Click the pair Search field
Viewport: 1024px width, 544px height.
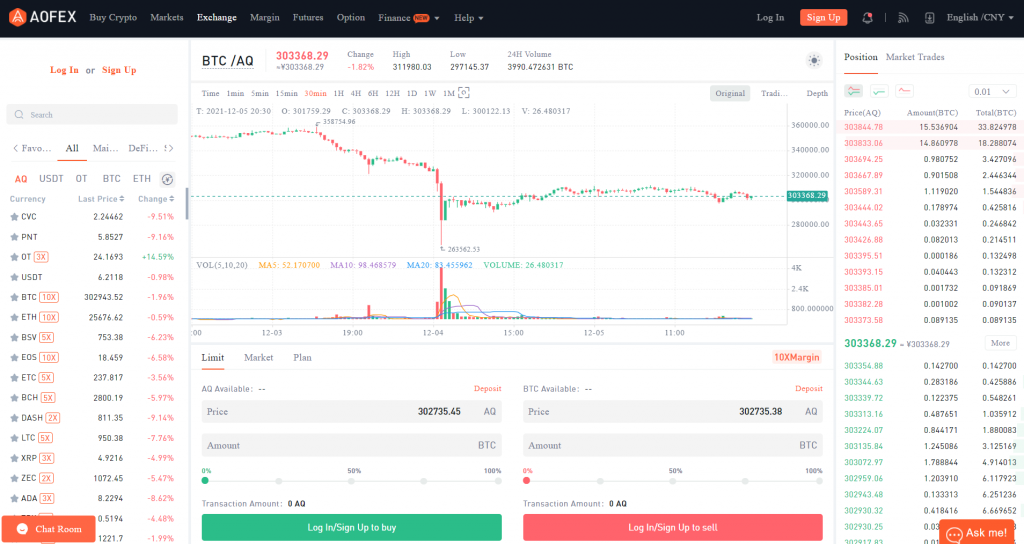(92, 114)
